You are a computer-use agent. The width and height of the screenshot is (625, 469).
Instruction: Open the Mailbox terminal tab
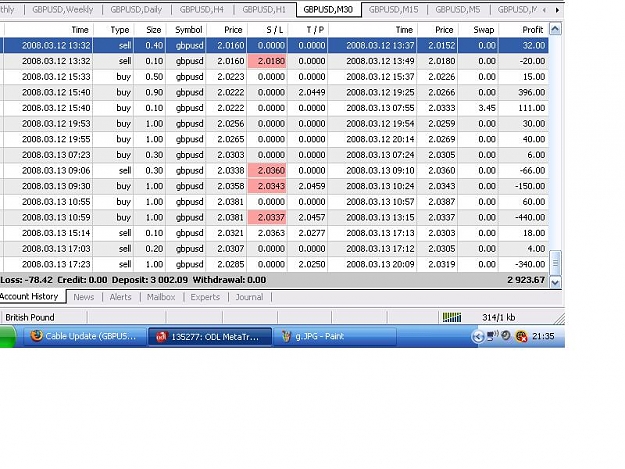(161, 297)
